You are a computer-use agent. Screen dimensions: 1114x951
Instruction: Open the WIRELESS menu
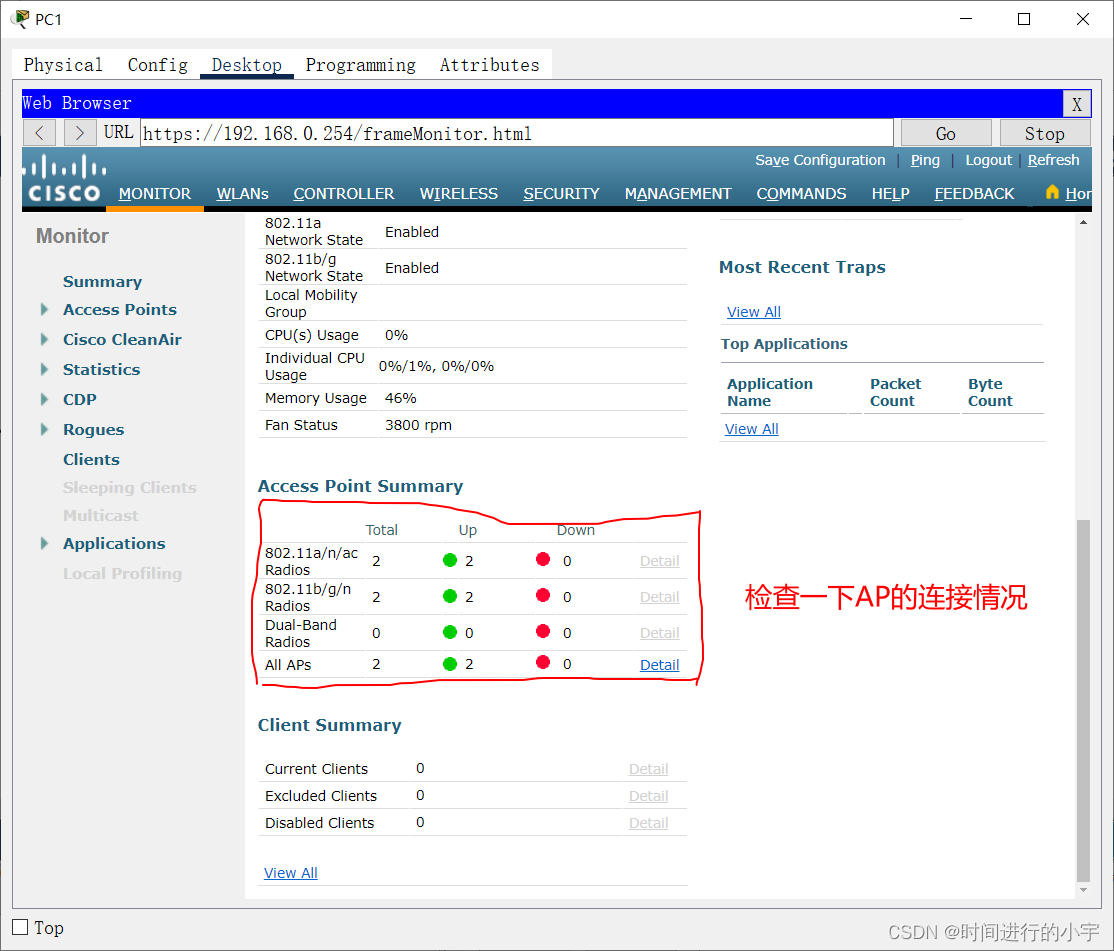coord(458,193)
